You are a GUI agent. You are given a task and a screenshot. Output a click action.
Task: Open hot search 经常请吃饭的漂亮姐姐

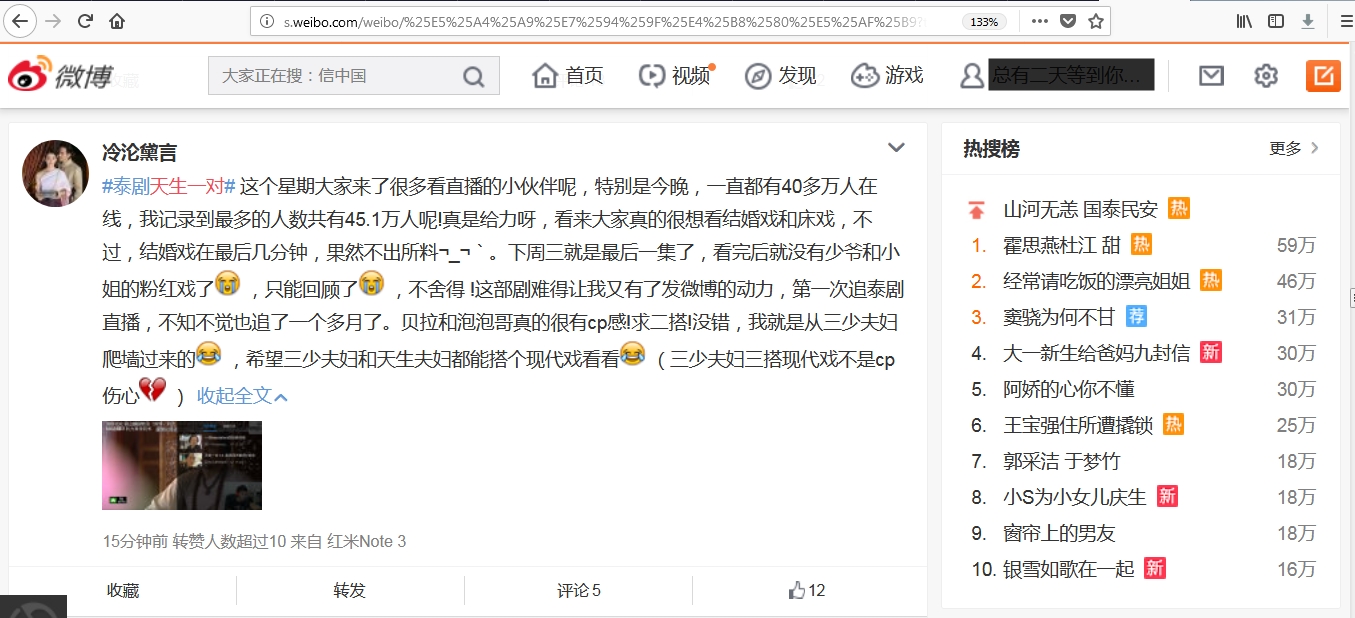[1096, 281]
